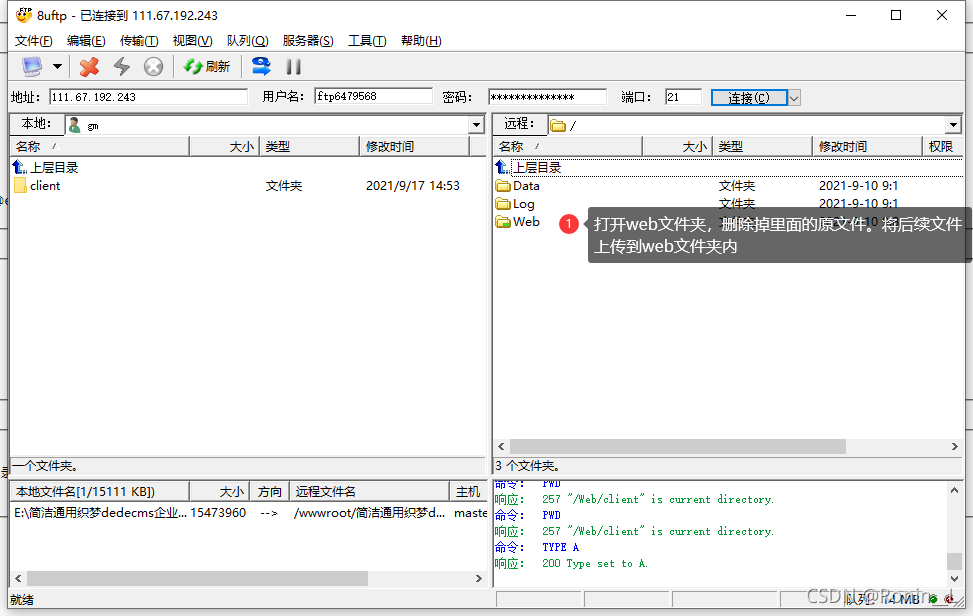Open the 传输(T) menu

[139, 40]
